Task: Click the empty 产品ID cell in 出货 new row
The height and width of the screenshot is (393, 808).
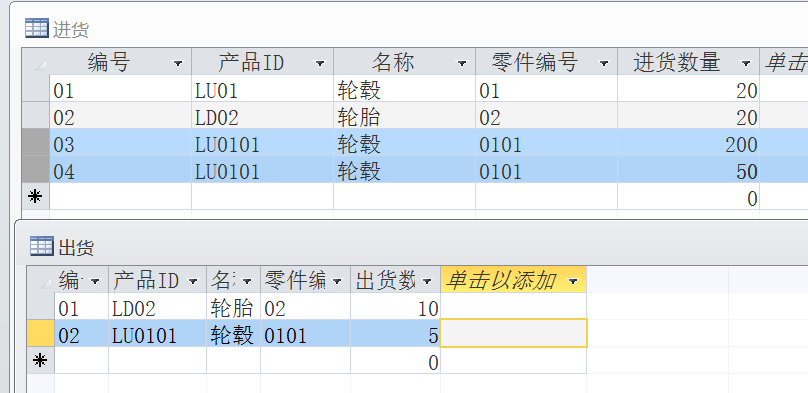Action: [157, 361]
